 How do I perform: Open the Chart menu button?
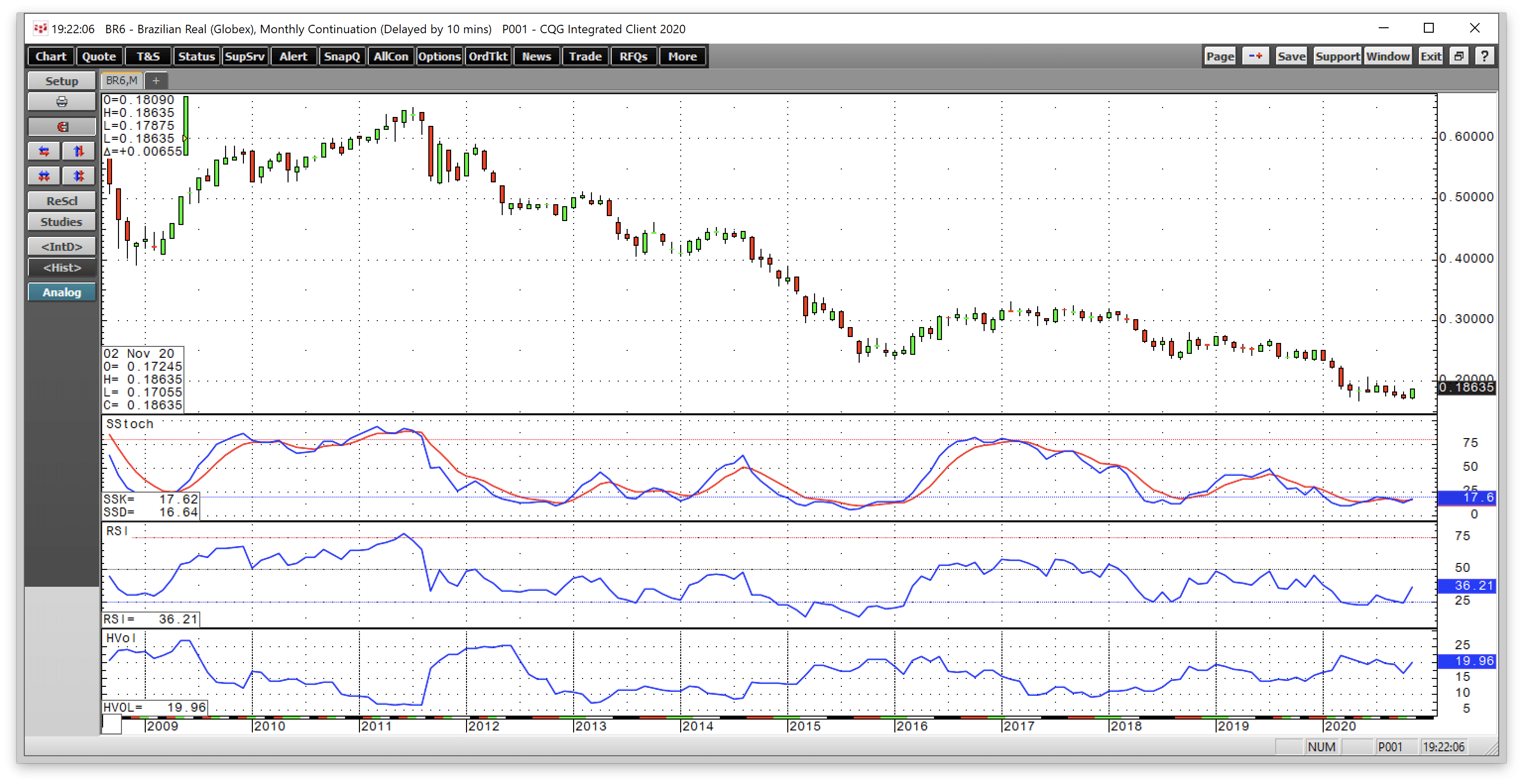coord(51,56)
